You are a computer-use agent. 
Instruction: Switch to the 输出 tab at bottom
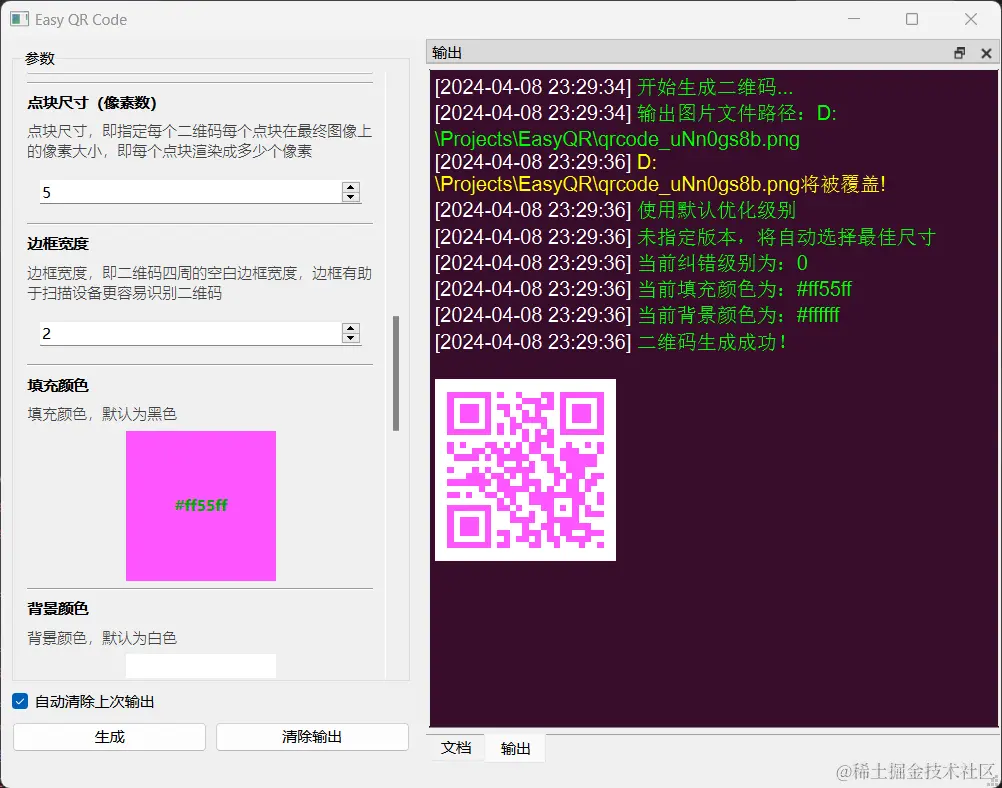point(515,748)
